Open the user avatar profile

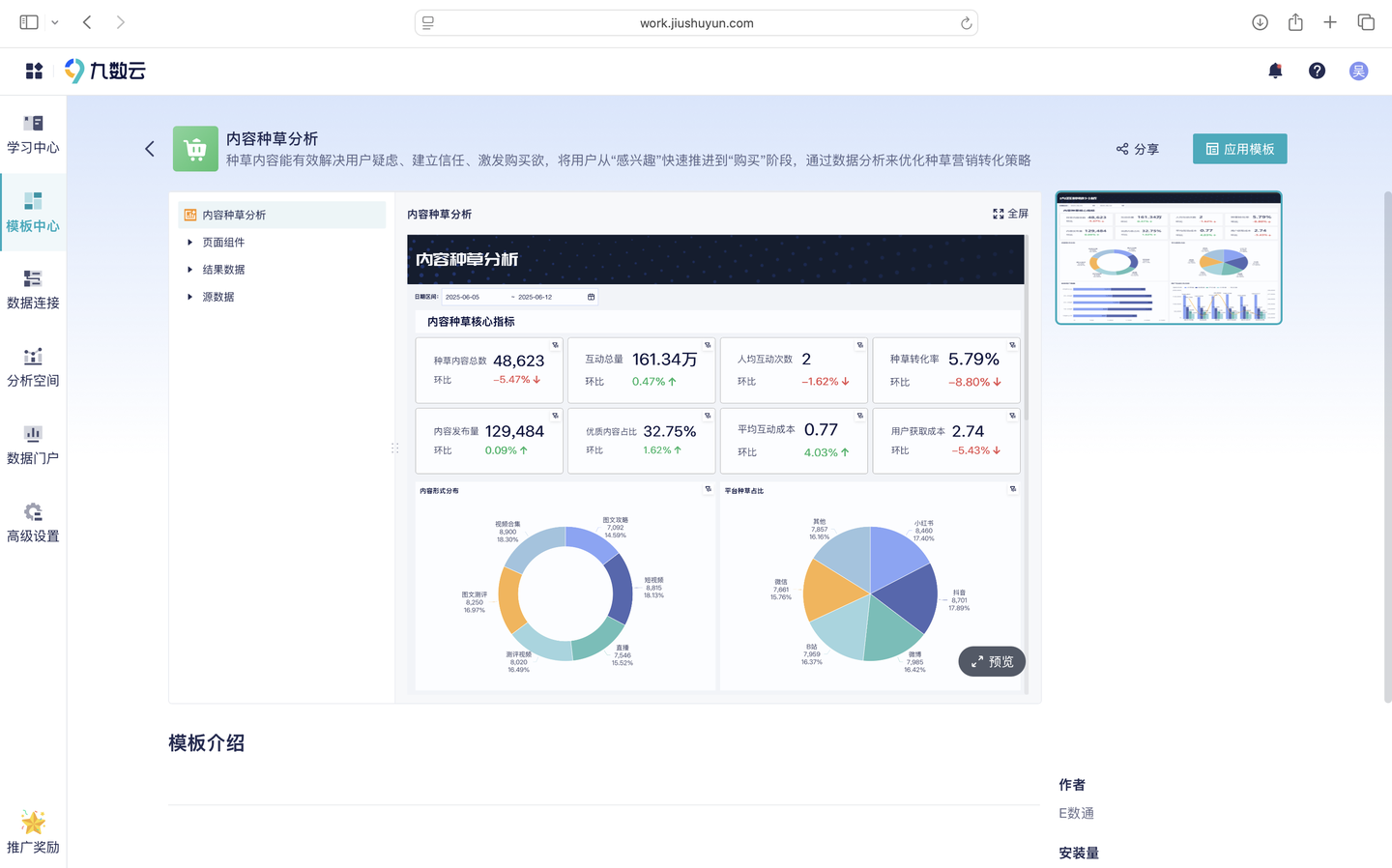point(1358,71)
